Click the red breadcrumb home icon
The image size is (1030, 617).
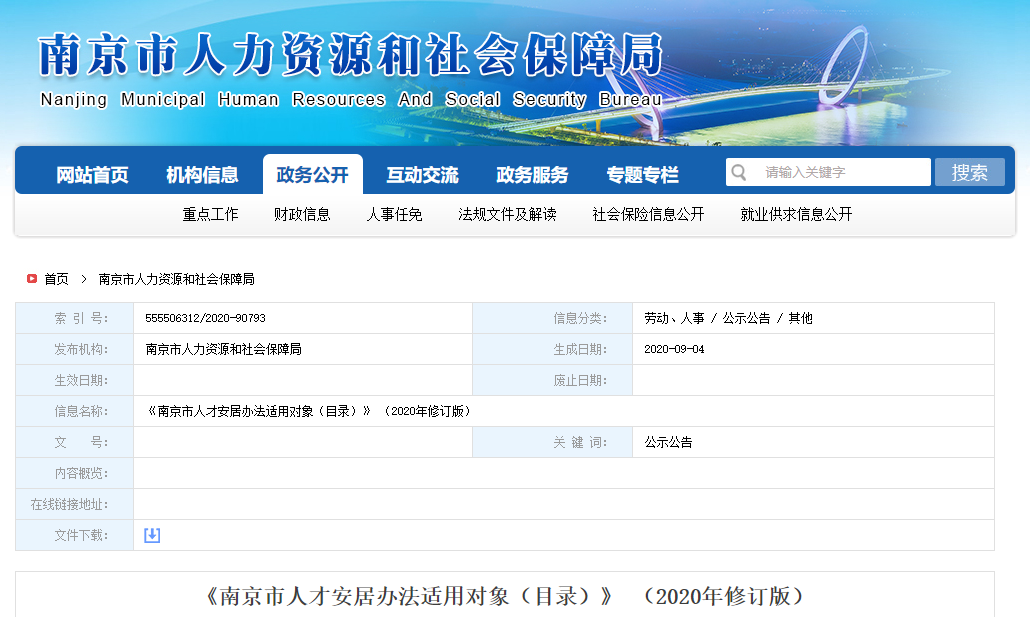(x=32, y=279)
